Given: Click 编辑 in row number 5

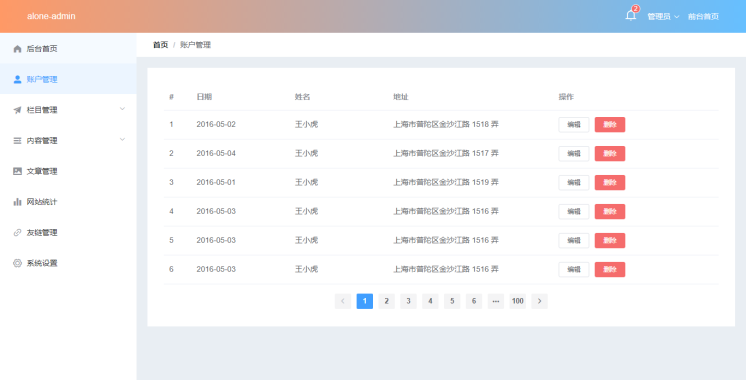Looking at the screenshot, I should click(x=574, y=241).
